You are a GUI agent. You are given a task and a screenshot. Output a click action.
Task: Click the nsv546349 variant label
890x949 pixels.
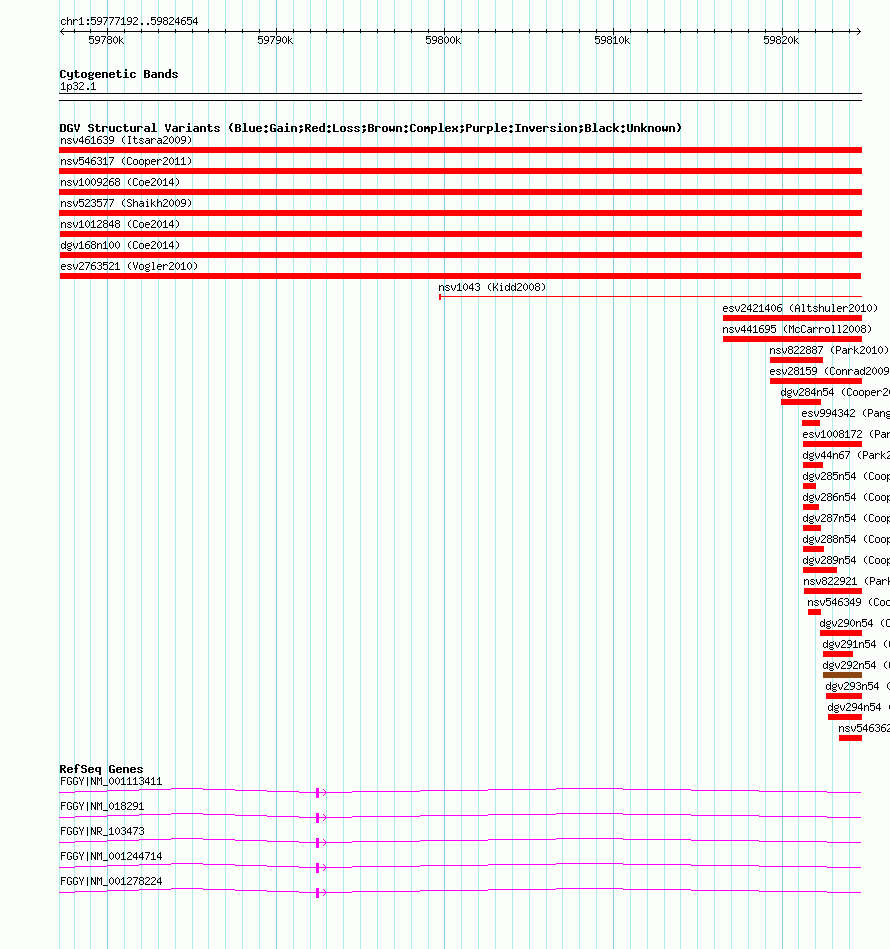tap(848, 602)
